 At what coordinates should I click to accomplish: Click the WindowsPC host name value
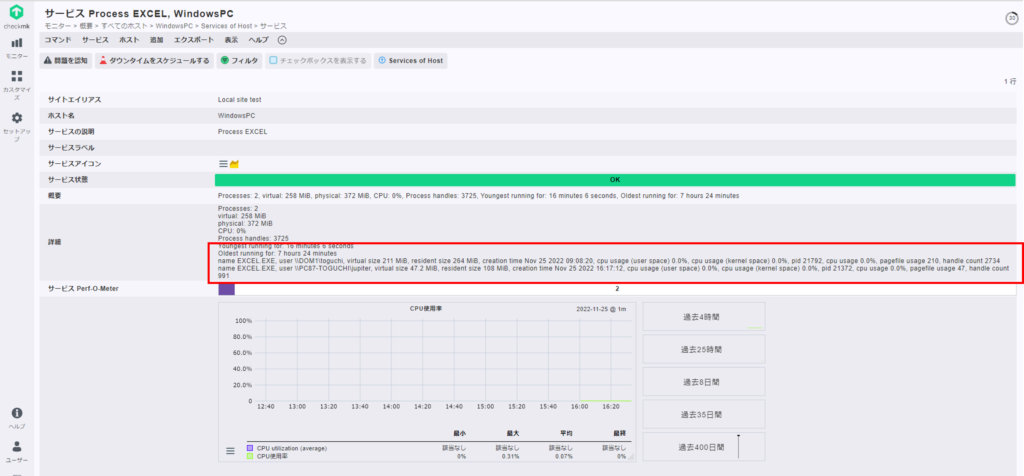pyautogui.click(x=237, y=116)
